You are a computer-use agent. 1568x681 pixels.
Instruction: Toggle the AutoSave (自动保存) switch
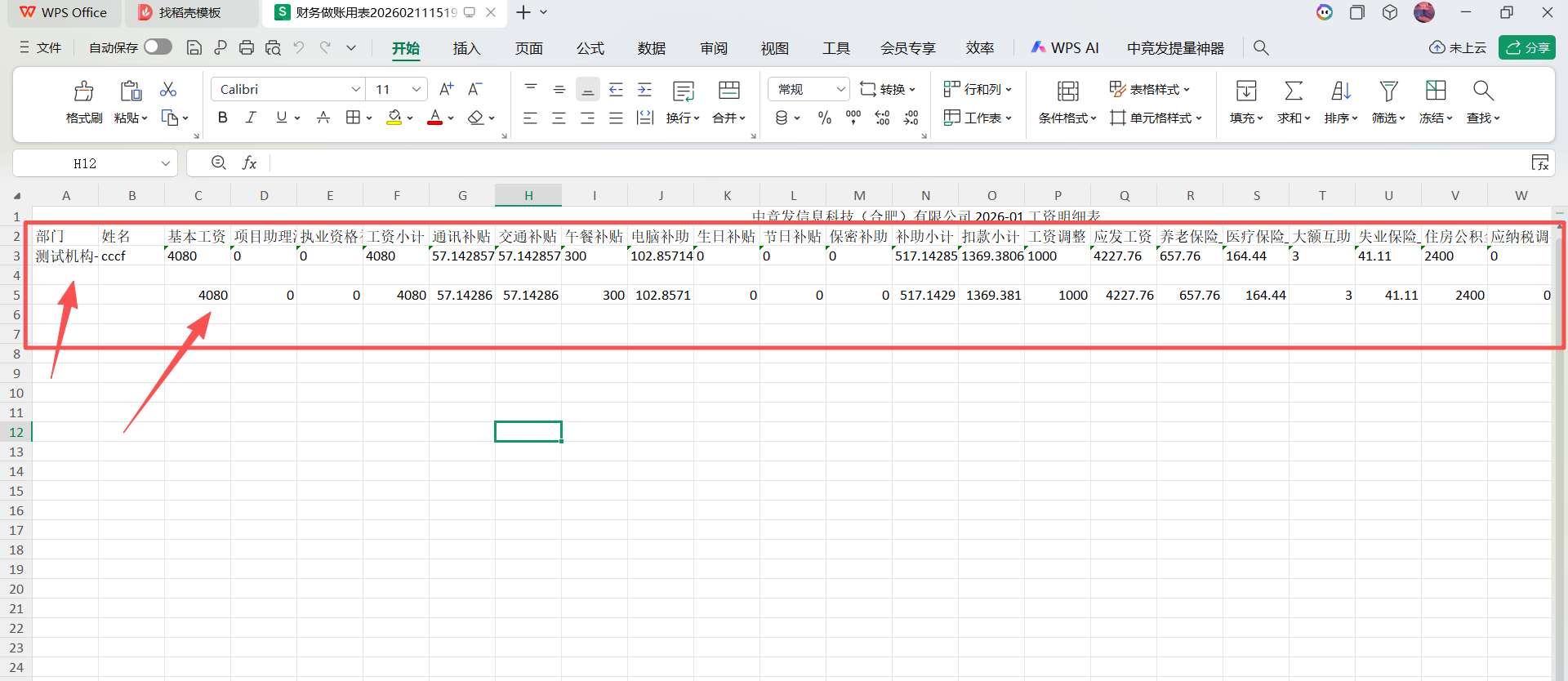[158, 47]
